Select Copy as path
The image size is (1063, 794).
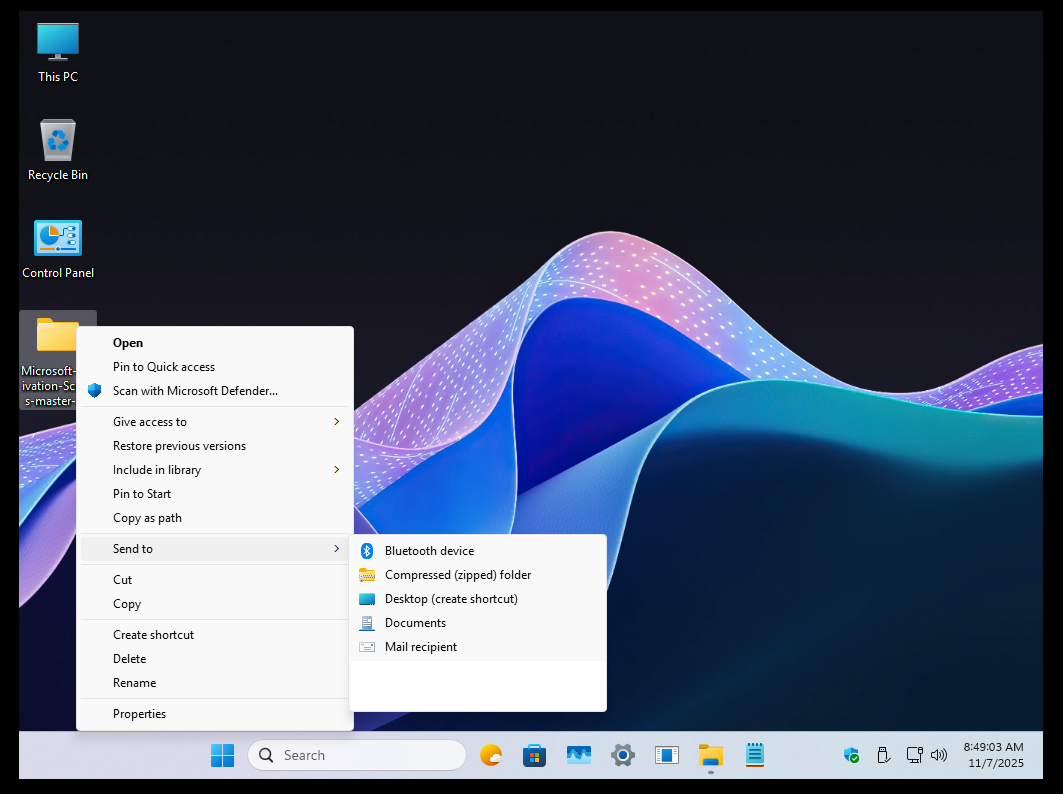(215, 518)
